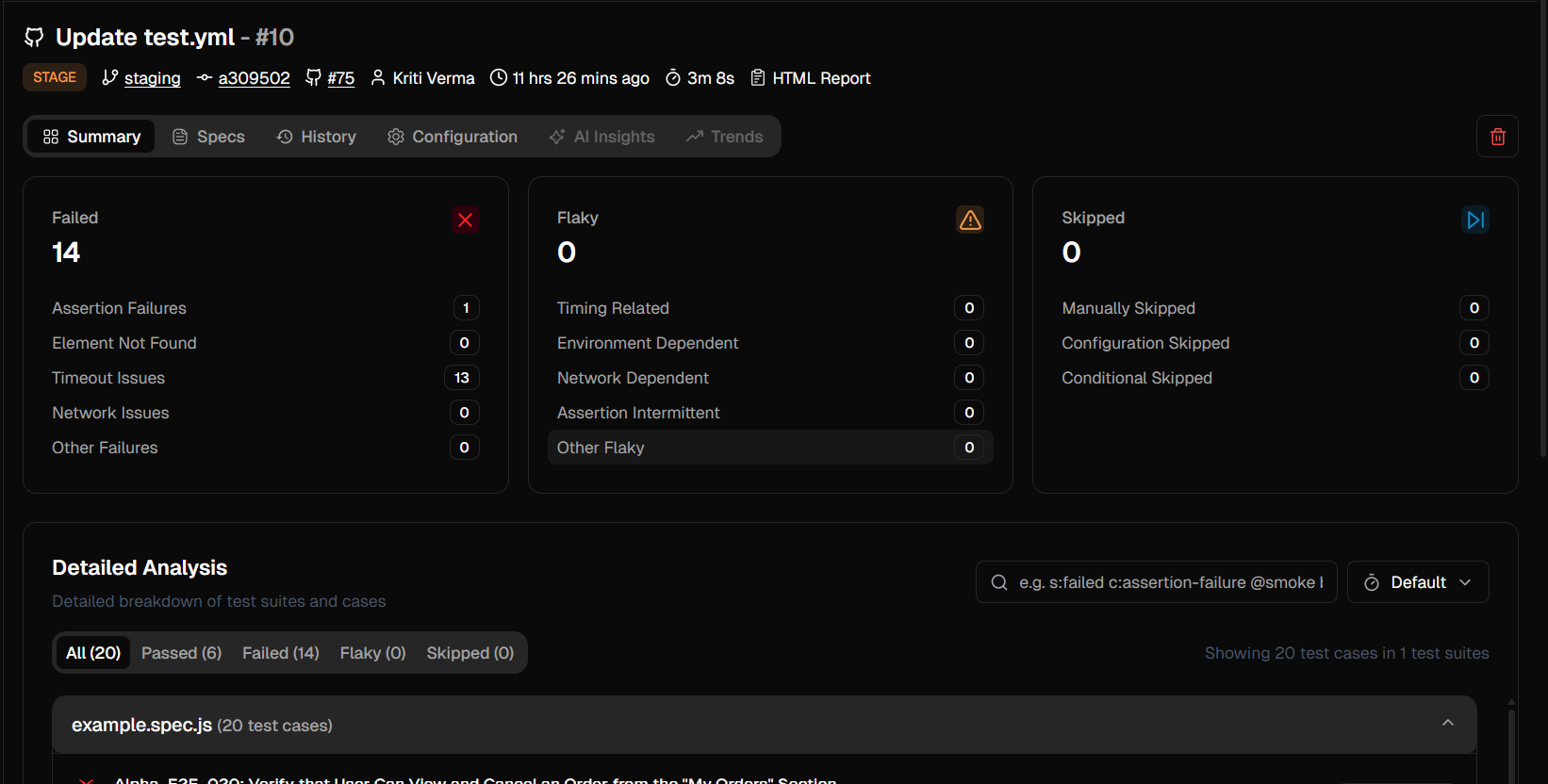Go to the Configuration tab
The image size is (1548, 784).
coord(453,137)
